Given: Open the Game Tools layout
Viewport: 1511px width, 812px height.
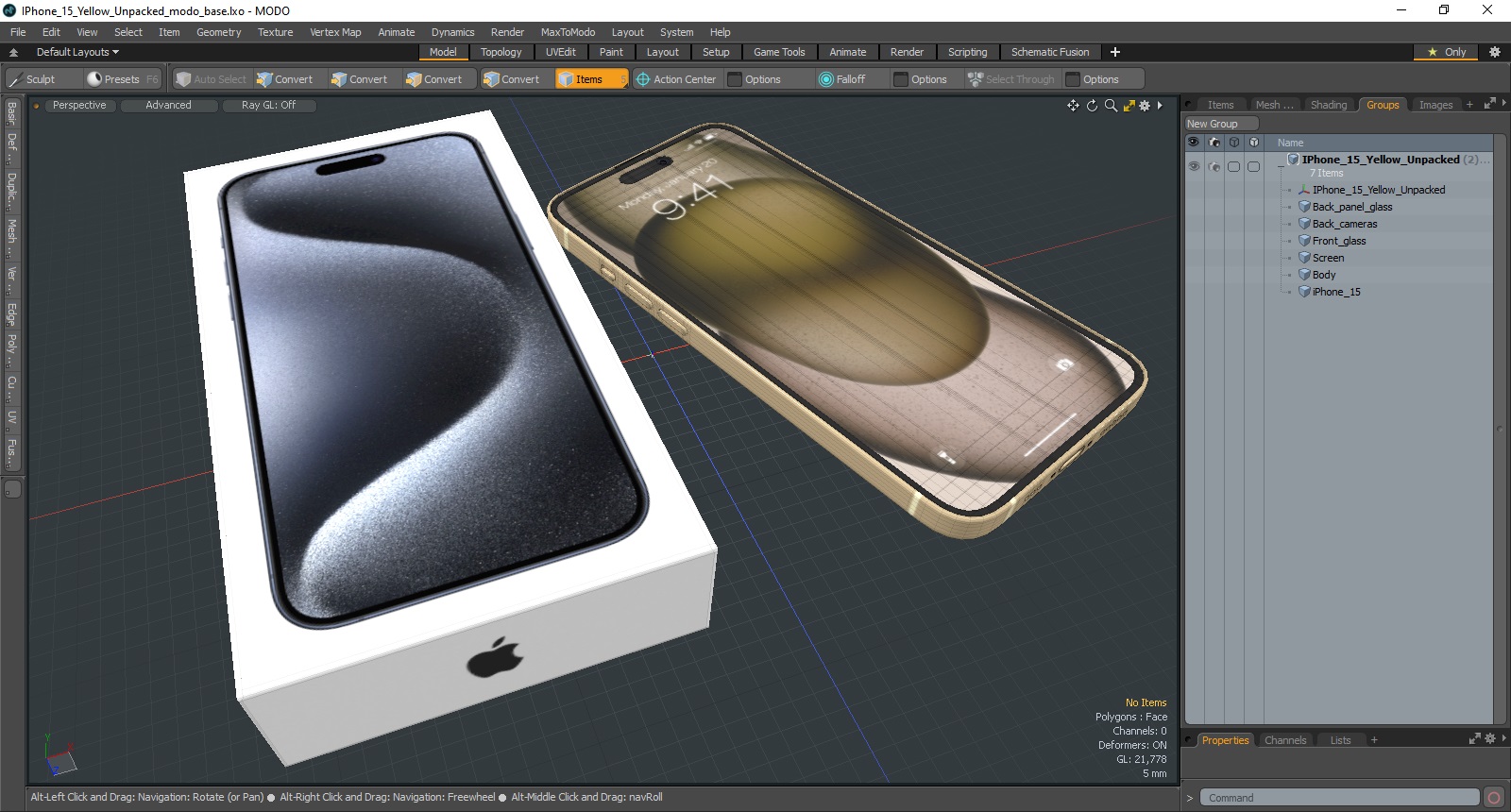Looking at the screenshot, I should [779, 52].
